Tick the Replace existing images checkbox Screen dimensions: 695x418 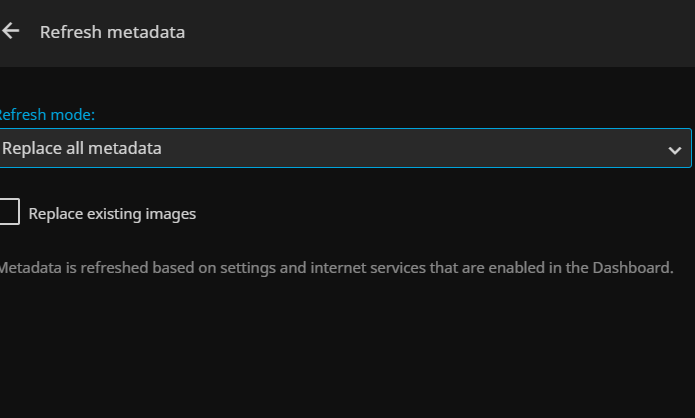[x=8, y=212]
